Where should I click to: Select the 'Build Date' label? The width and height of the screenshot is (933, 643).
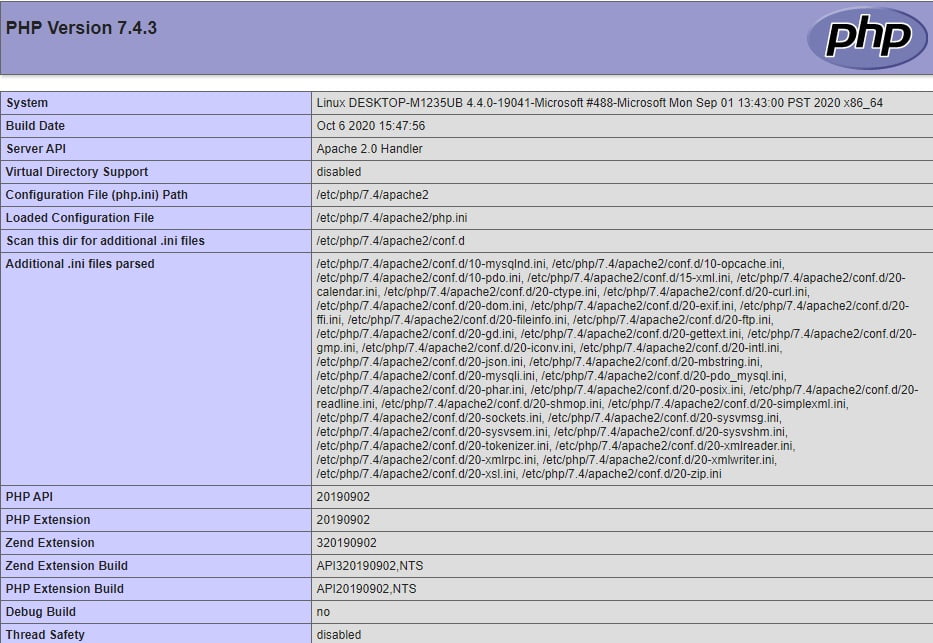[35, 126]
